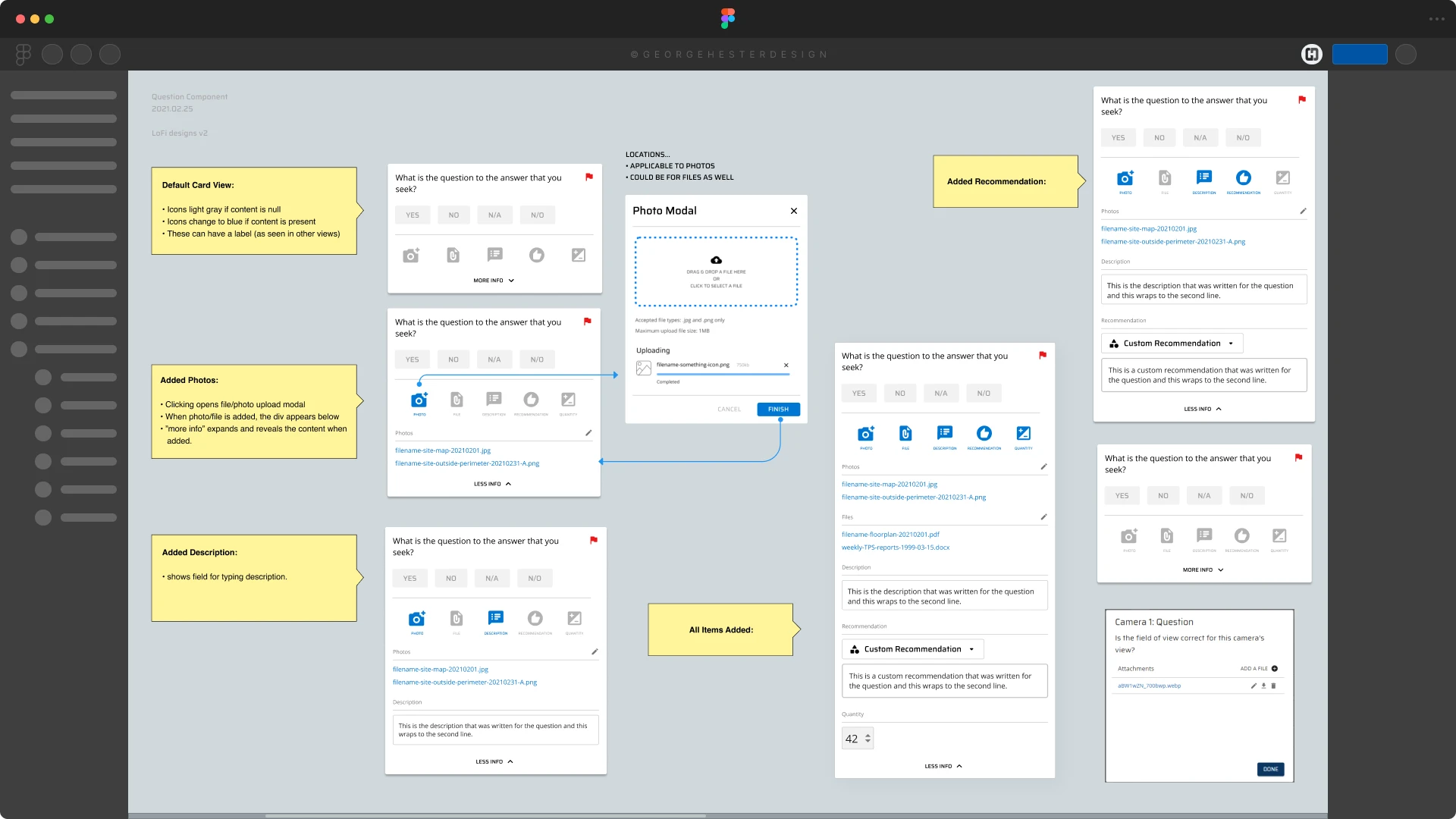Image resolution: width=1456 pixels, height=819 pixels.
Task: Click the Figma menu bar icon top center
Action: (x=727, y=18)
